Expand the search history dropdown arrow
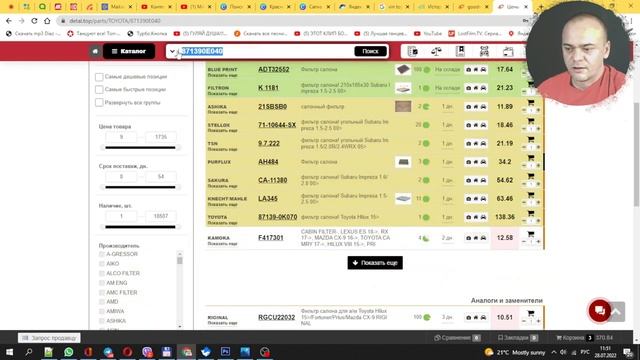The image size is (640, 360). [x=172, y=51]
